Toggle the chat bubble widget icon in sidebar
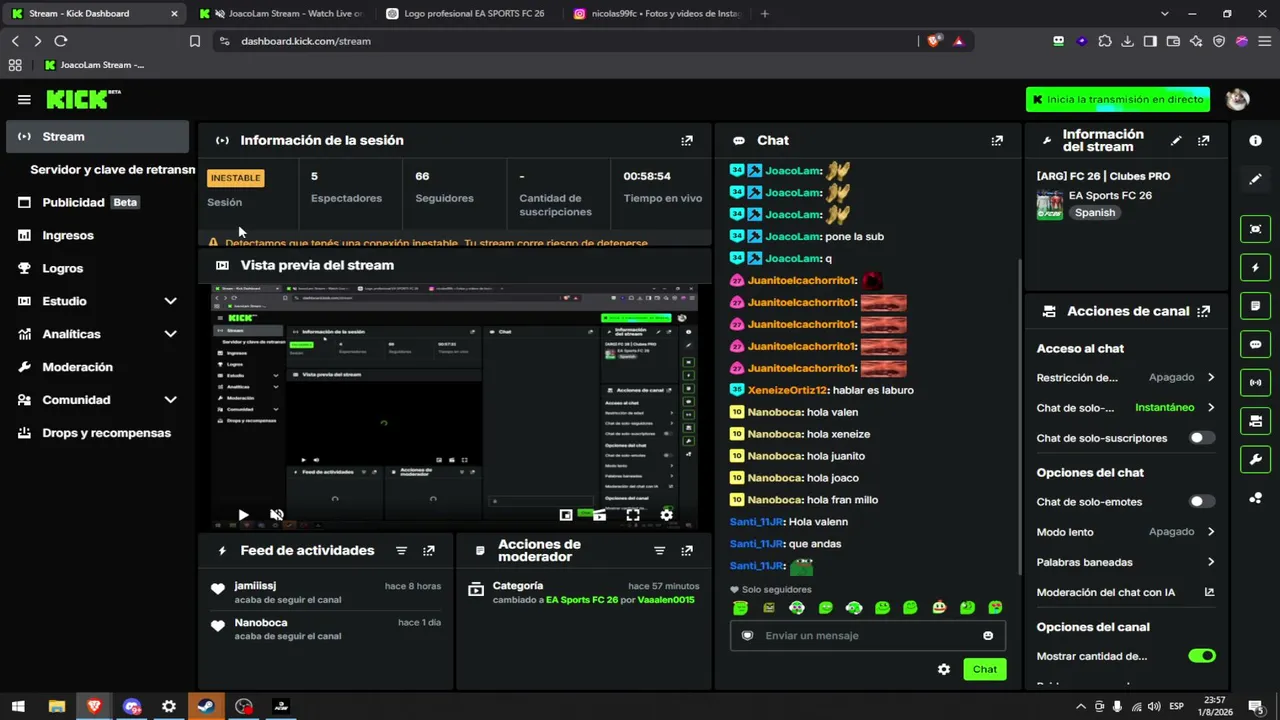The image size is (1280, 720). coord(1256,345)
